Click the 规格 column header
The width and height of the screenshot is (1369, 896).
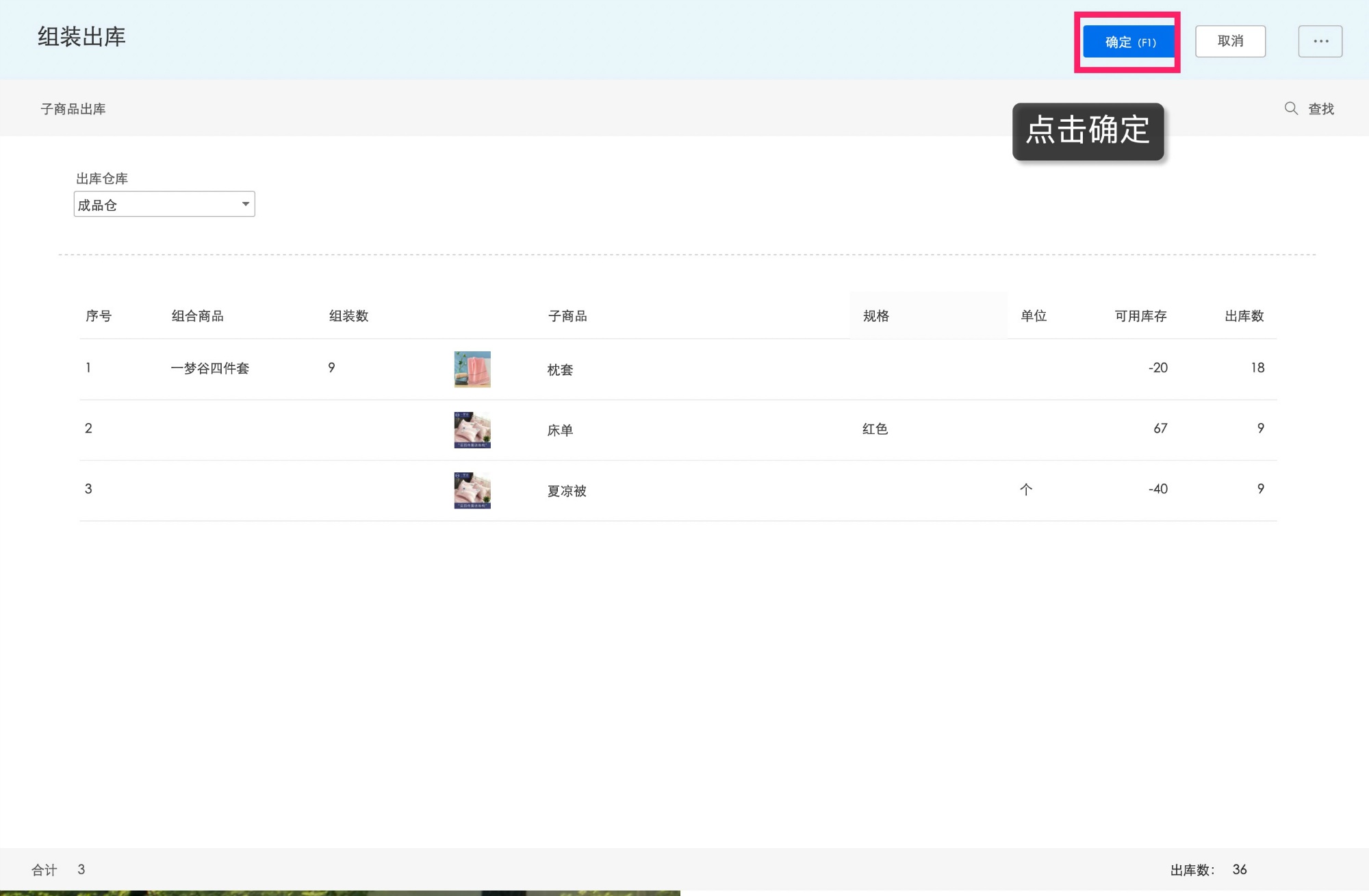coord(875,316)
